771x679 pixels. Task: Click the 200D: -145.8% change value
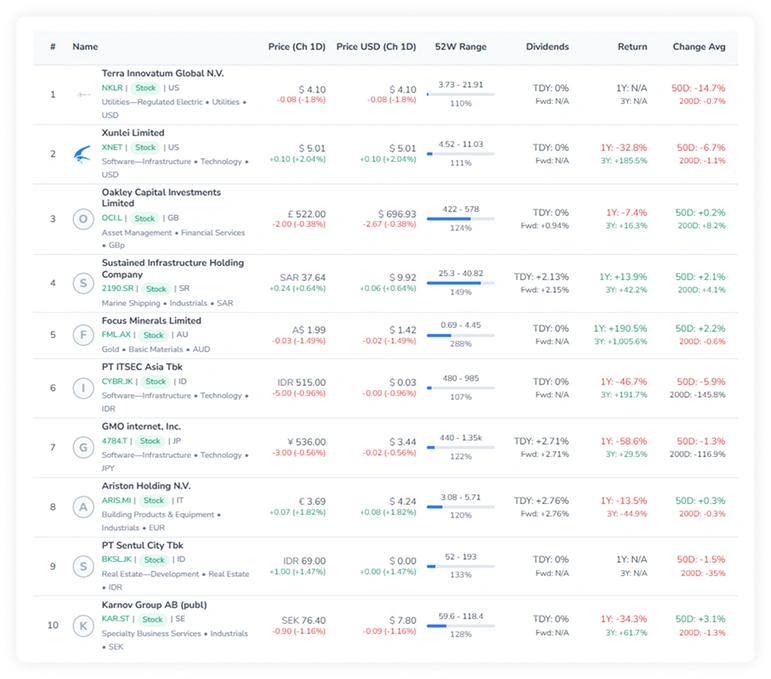697,394
